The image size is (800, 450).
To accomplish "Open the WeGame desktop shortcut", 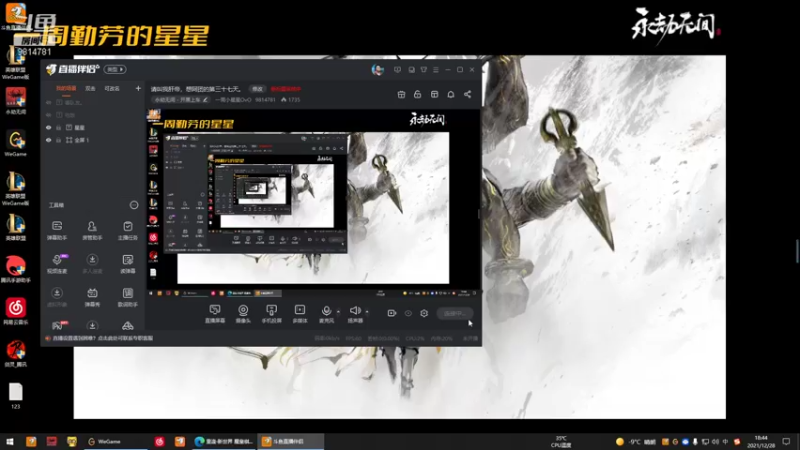I will click(16, 143).
